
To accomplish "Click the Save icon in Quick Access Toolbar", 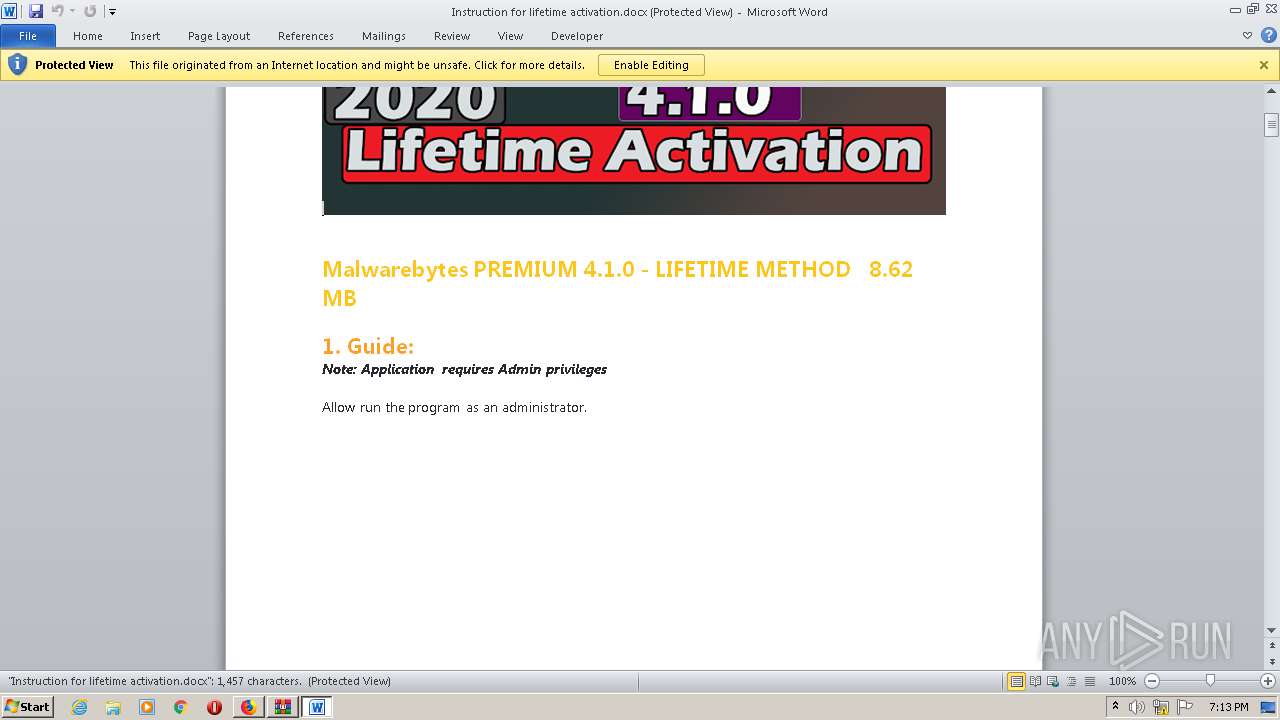I will point(36,11).
